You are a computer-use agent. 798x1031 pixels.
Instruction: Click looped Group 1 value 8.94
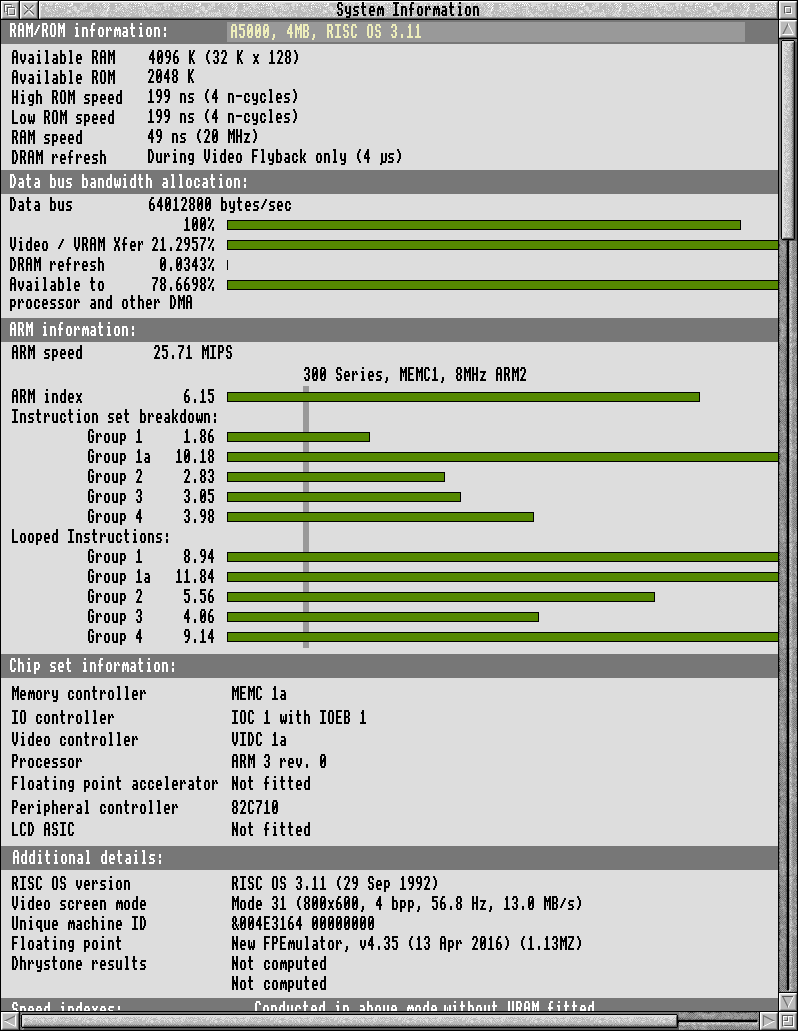[199, 556]
